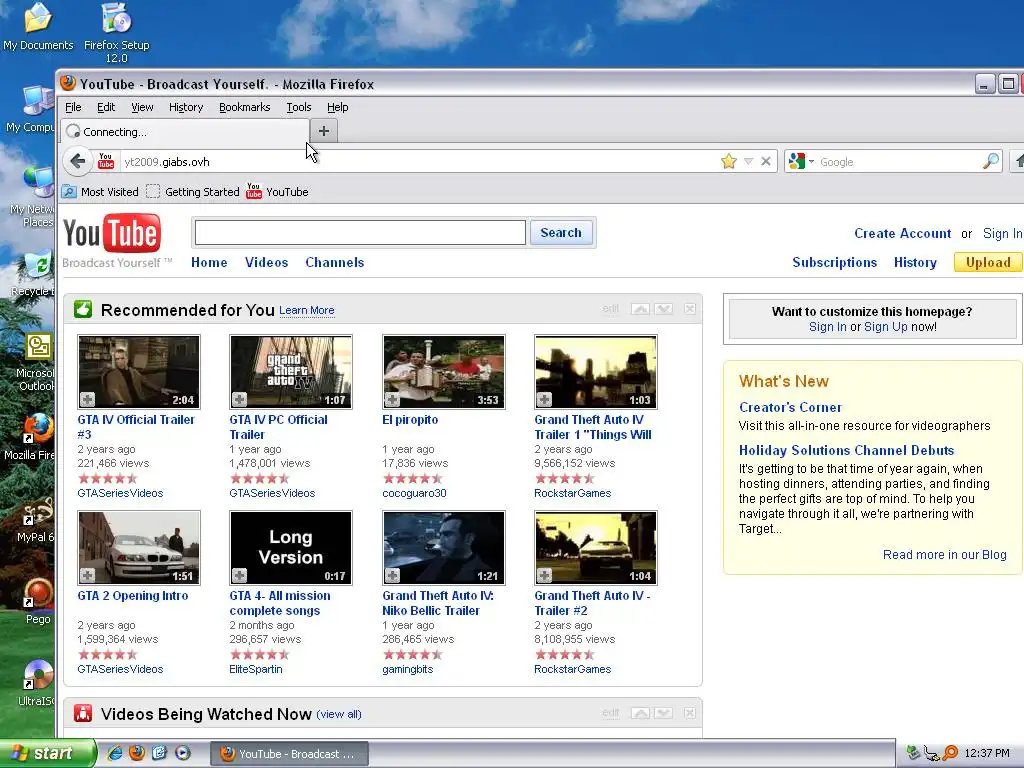Click the magnifier icon in Google search box
Viewport: 1024px width, 768px height.
point(991,161)
